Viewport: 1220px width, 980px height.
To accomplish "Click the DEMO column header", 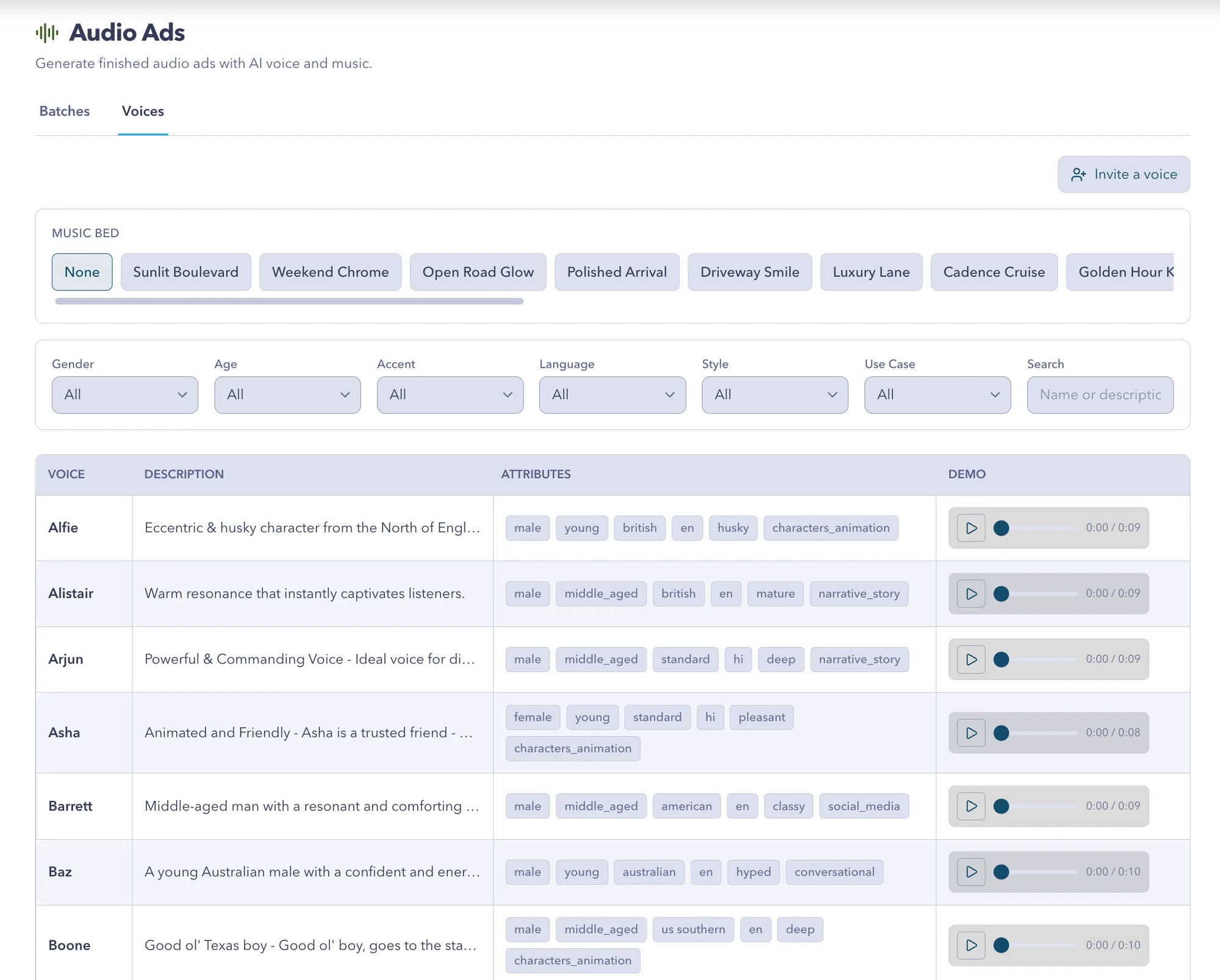I will point(967,474).
